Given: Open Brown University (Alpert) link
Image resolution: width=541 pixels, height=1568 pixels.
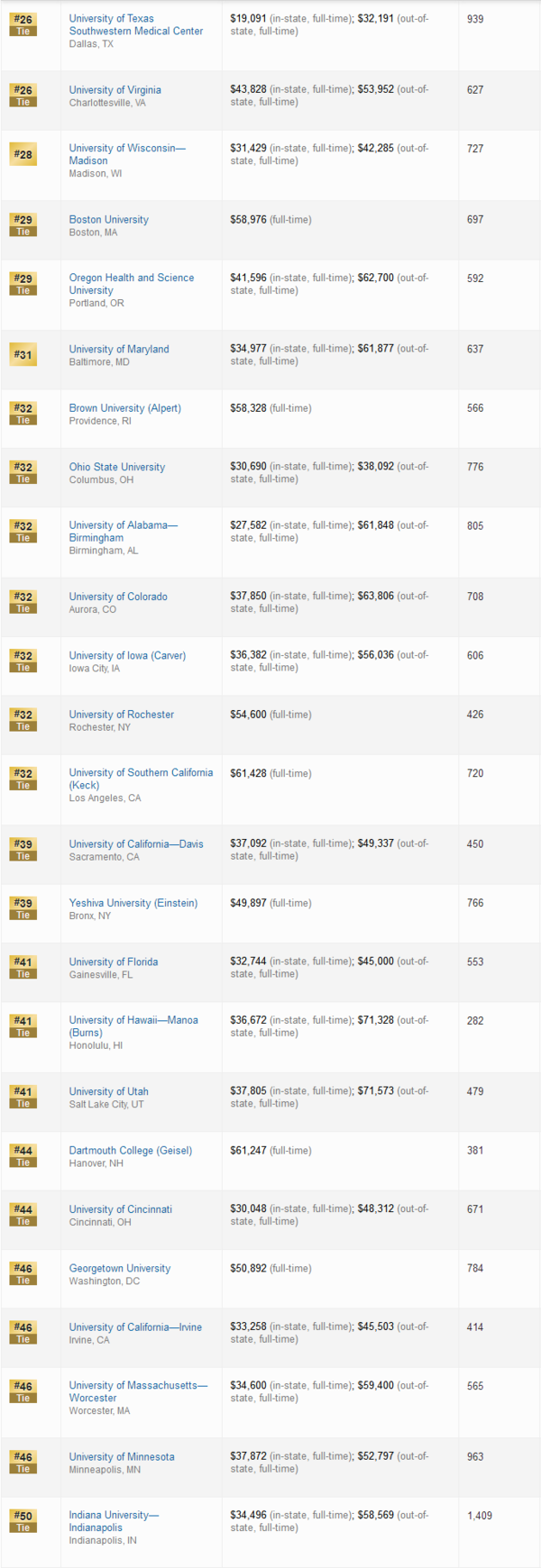Looking at the screenshot, I should tap(124, 408).
